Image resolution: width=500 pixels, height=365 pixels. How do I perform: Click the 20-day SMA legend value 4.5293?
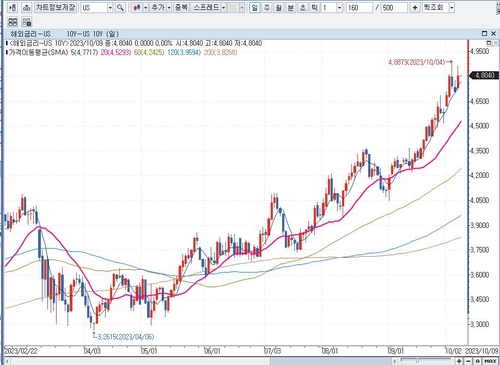click(116, 52)
